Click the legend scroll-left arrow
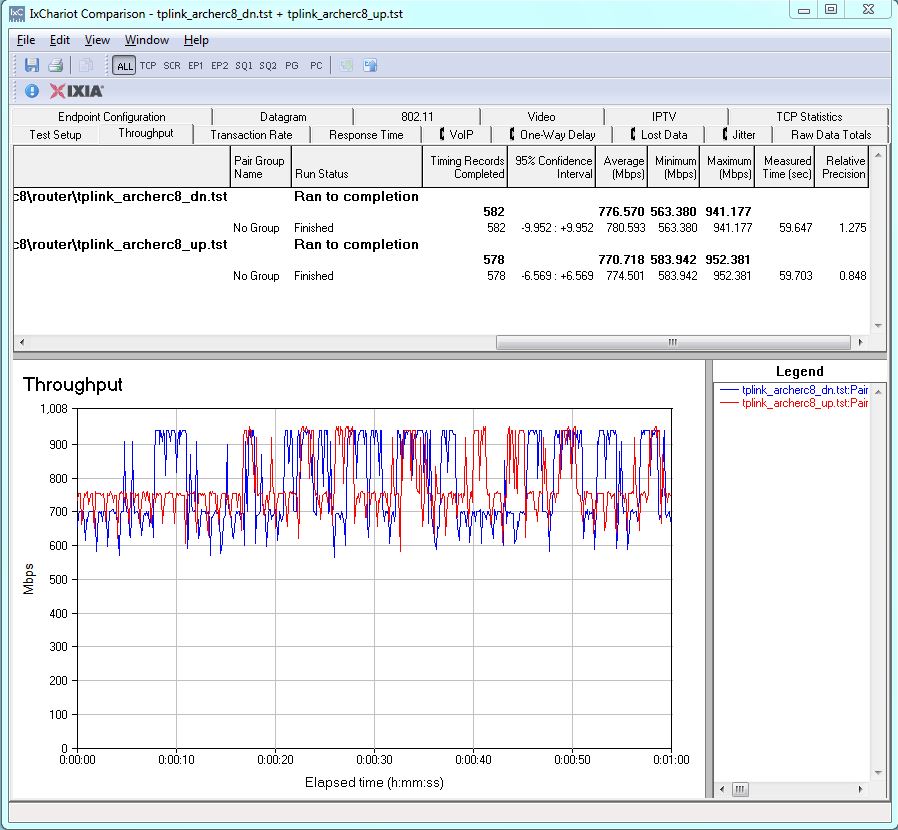The height and width of the screenshot is (830, 898). click(722, 789)
